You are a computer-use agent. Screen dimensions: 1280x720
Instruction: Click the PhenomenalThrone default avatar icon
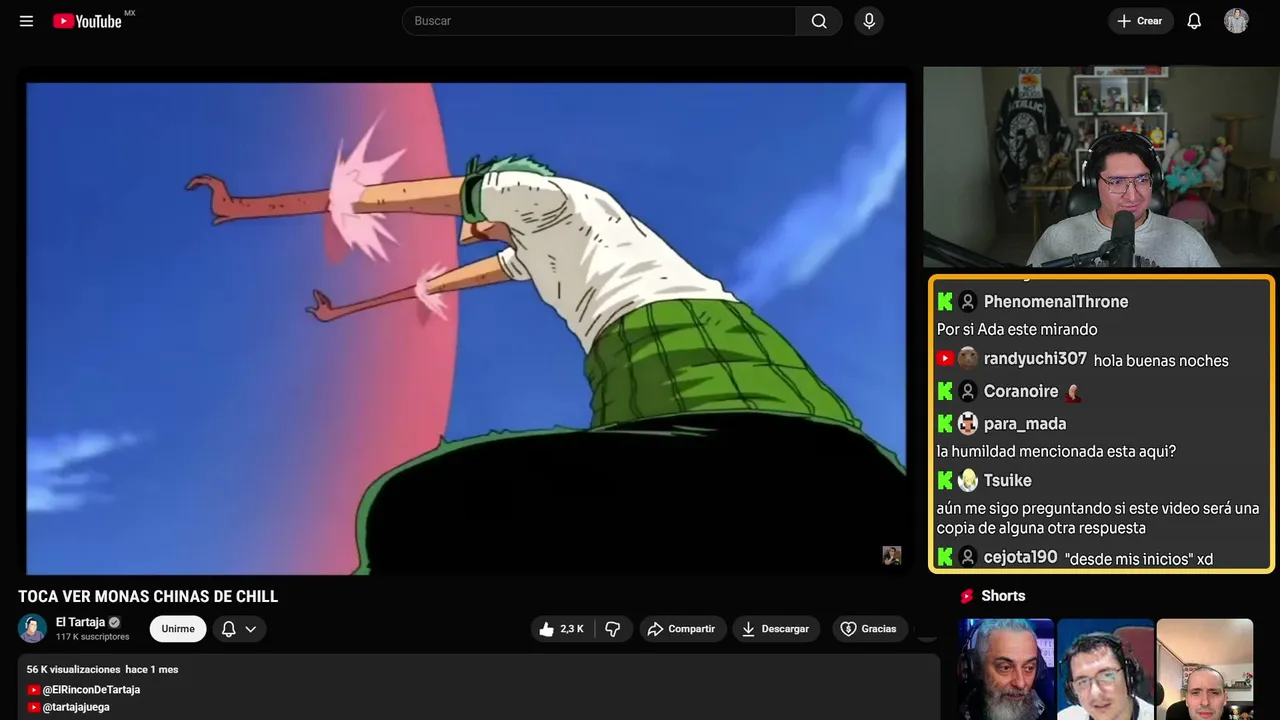(x=967, y=301)
